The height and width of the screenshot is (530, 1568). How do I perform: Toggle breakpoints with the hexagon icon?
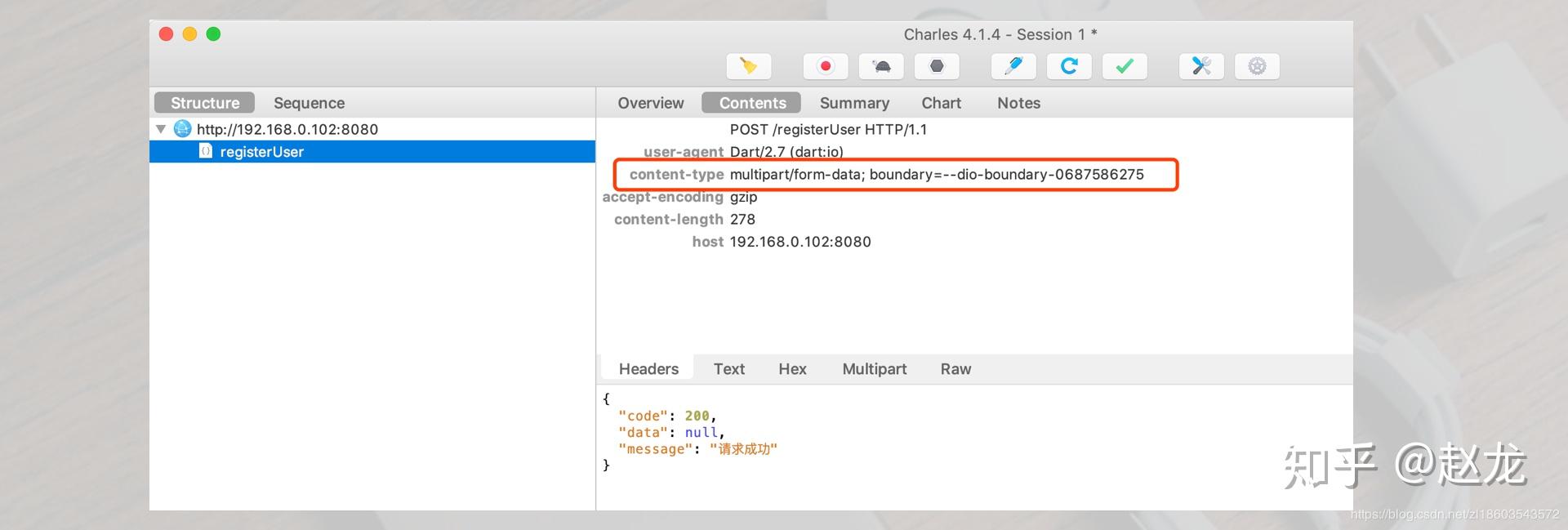click(937, 66)
